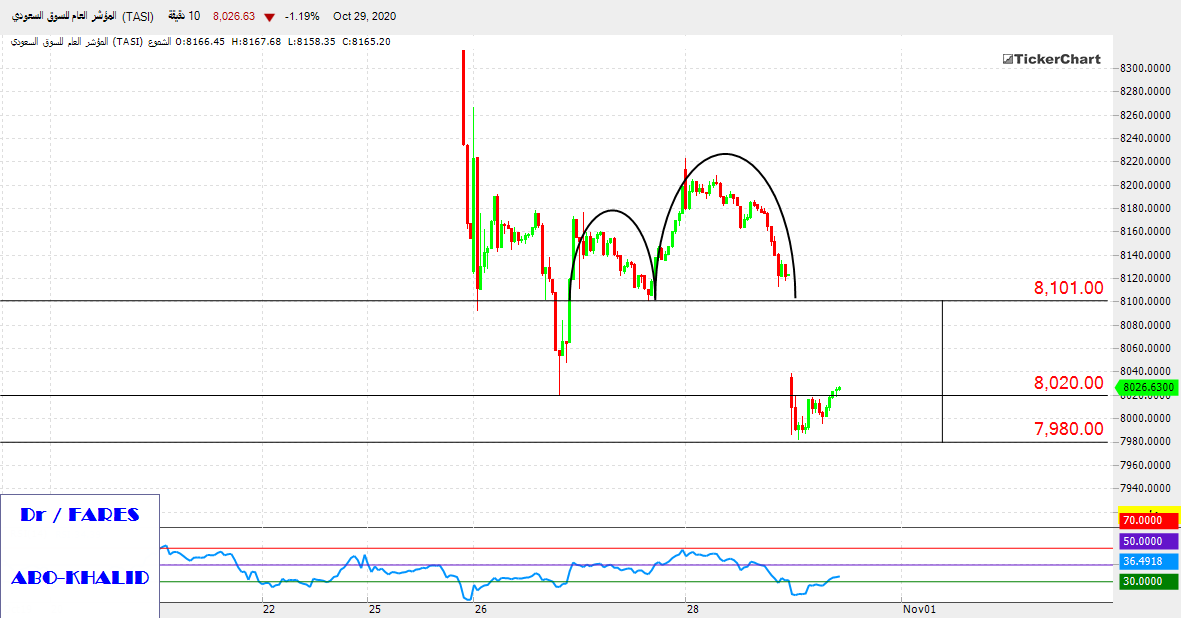
Task: Click the 8060.0000 price axis label
Action: [x=1145, y=349]
